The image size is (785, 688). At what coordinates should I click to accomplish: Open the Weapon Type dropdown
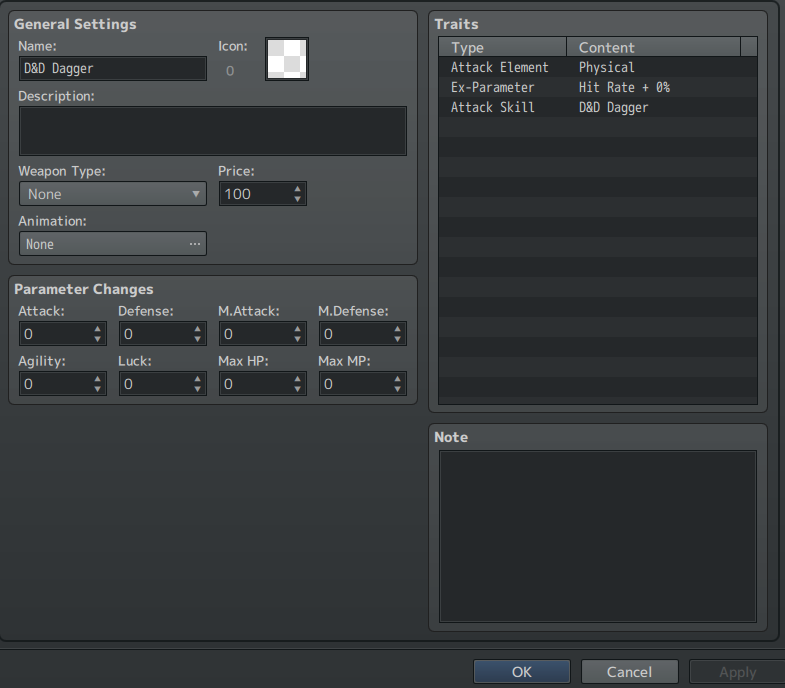[x=112, y=194]
